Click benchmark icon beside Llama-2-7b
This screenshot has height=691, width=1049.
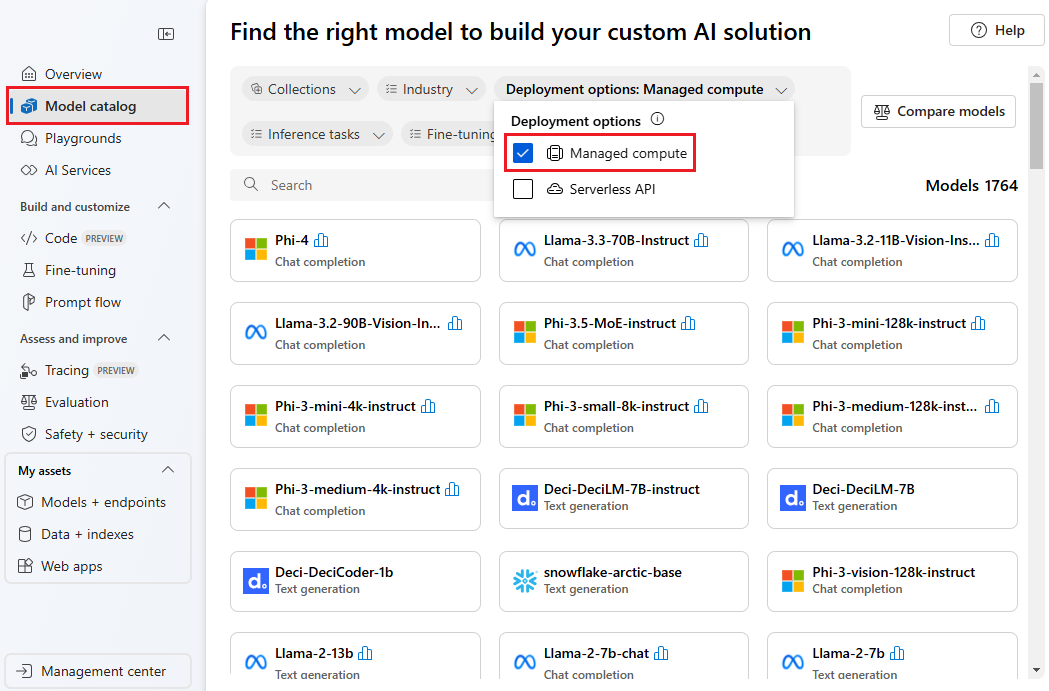tap(898, 653)
